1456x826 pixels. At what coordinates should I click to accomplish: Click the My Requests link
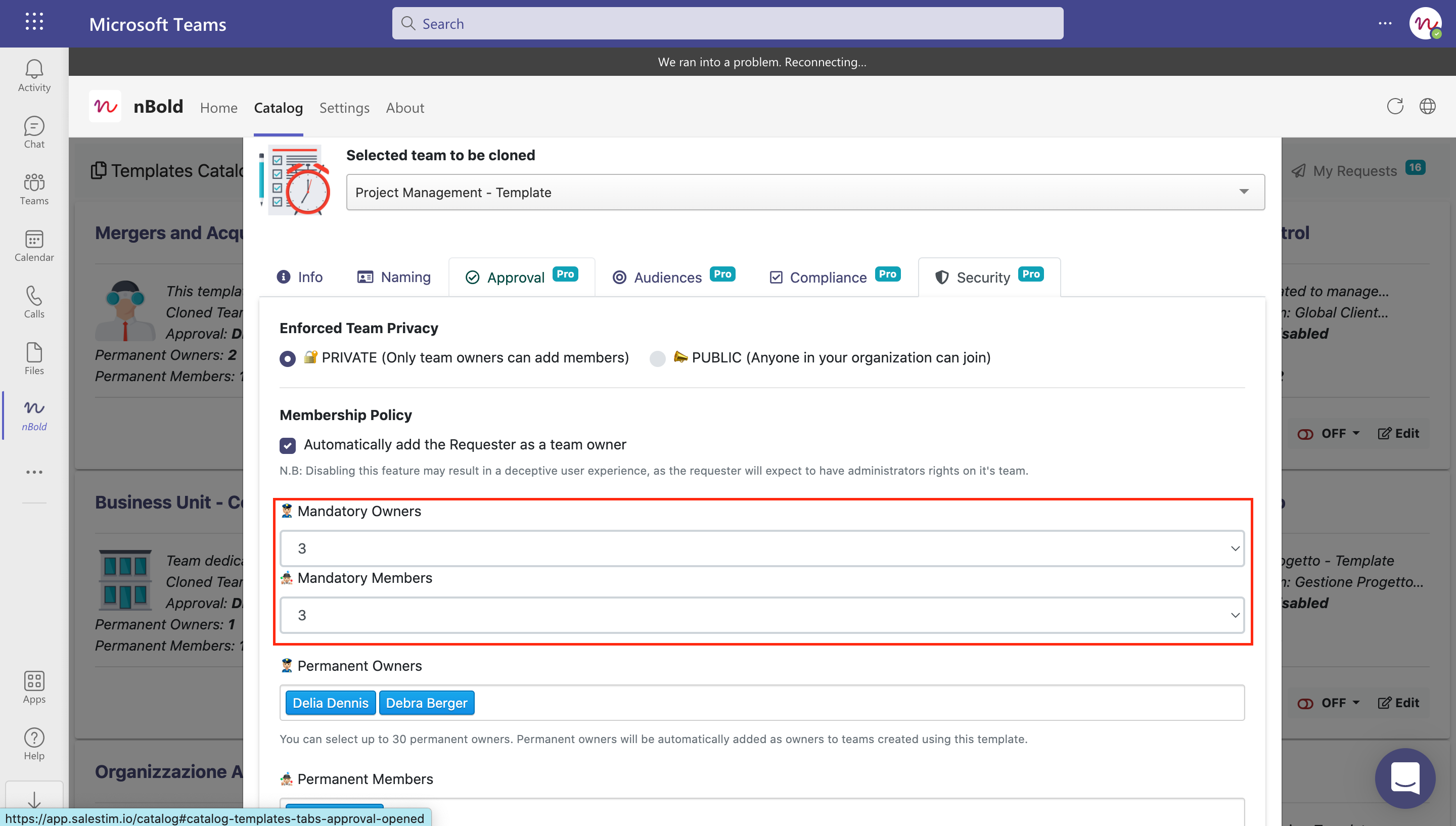click(x=1354, y=171)
